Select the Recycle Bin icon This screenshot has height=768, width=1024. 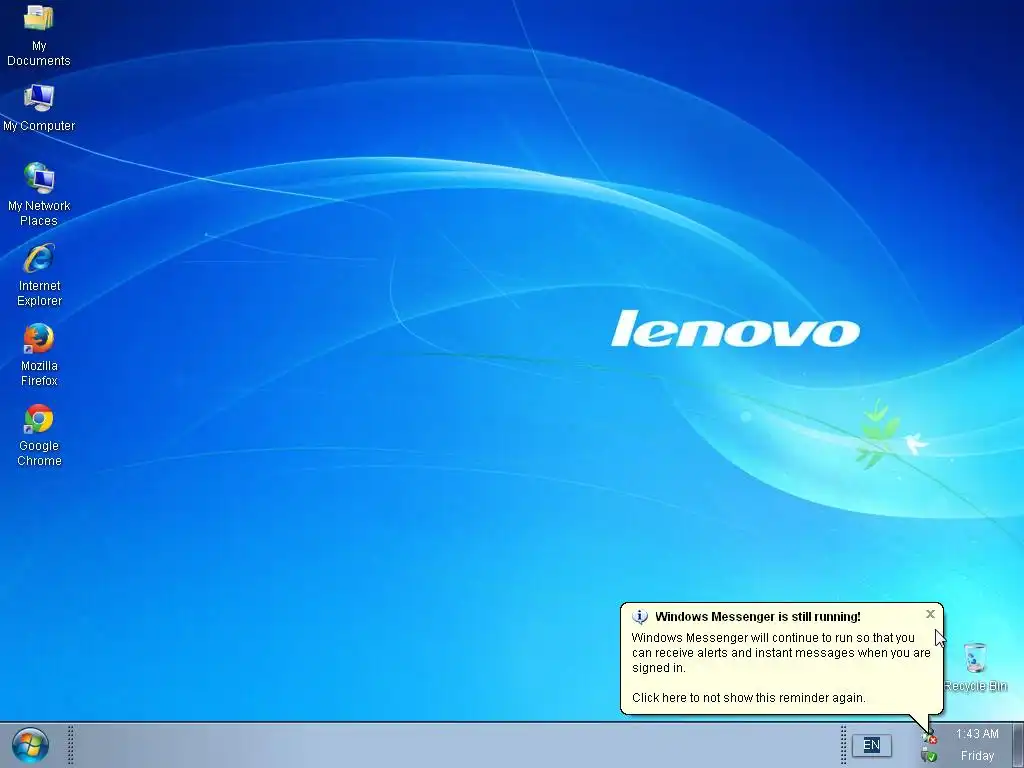(975, 667)
